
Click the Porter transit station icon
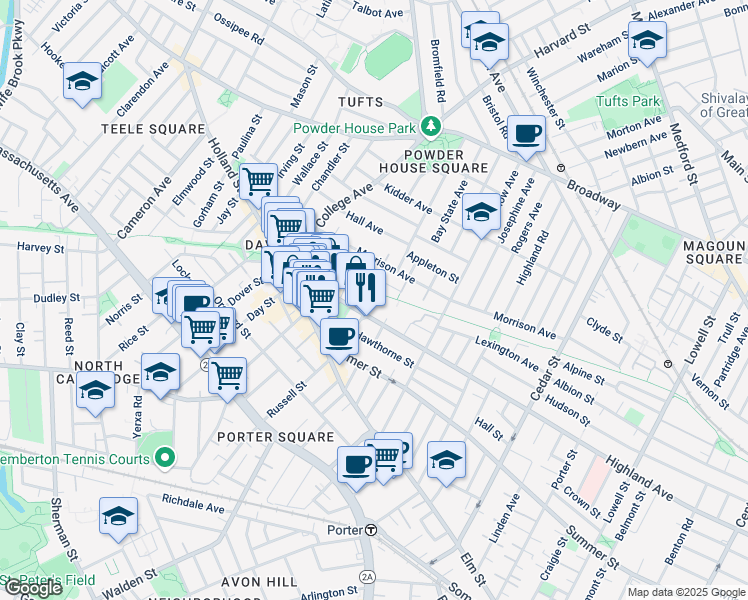[371, 530]
